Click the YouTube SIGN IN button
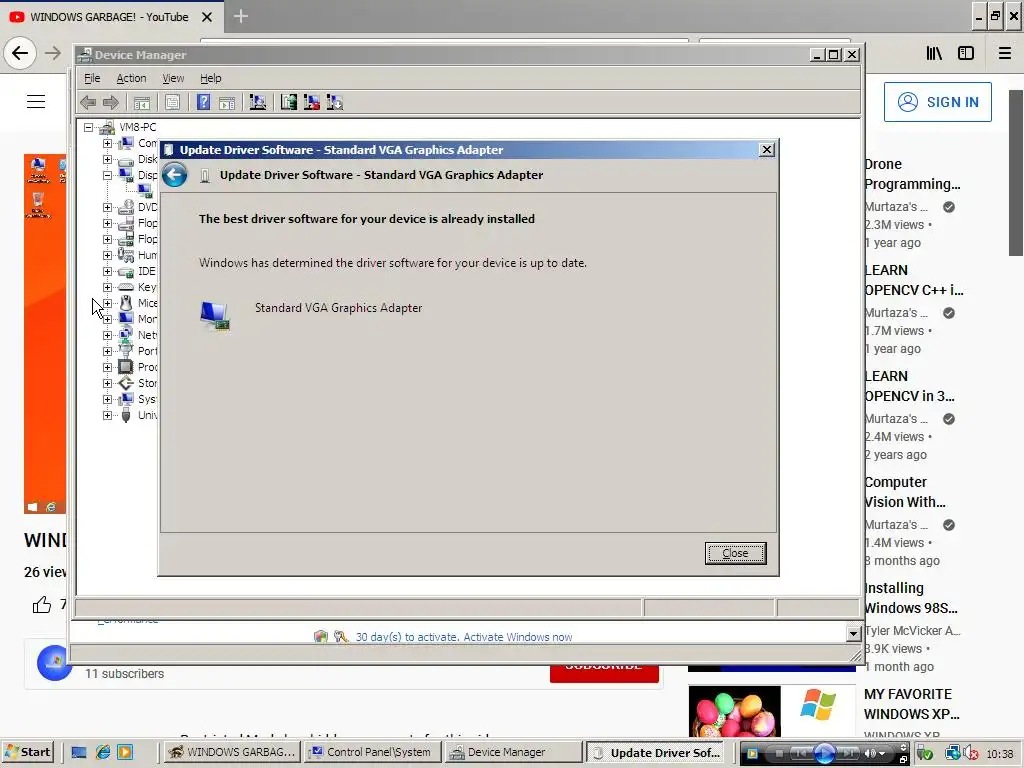The image size is (1024, 768). coord(938,102)
